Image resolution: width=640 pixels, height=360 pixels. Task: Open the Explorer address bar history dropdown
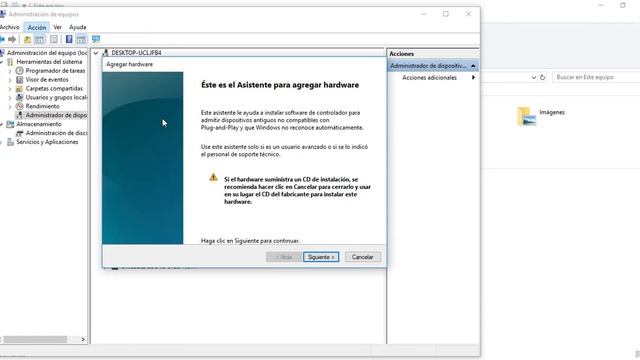[533, 78]
